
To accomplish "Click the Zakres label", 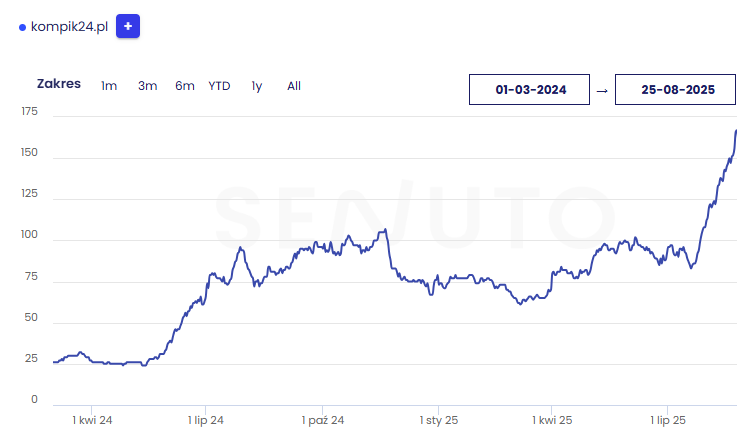I will 59,84.
